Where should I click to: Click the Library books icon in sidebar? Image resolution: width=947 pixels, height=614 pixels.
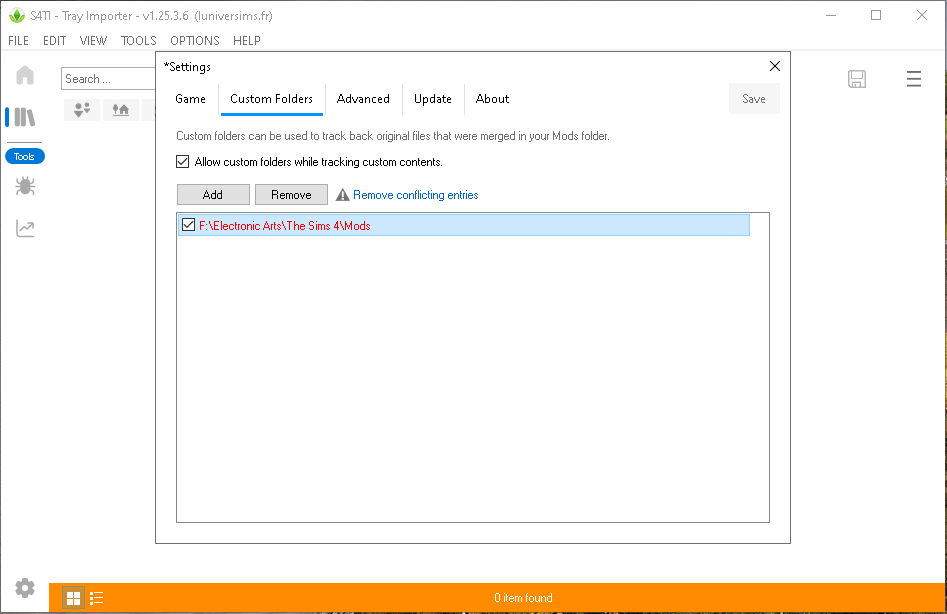[x=25, y=117]
